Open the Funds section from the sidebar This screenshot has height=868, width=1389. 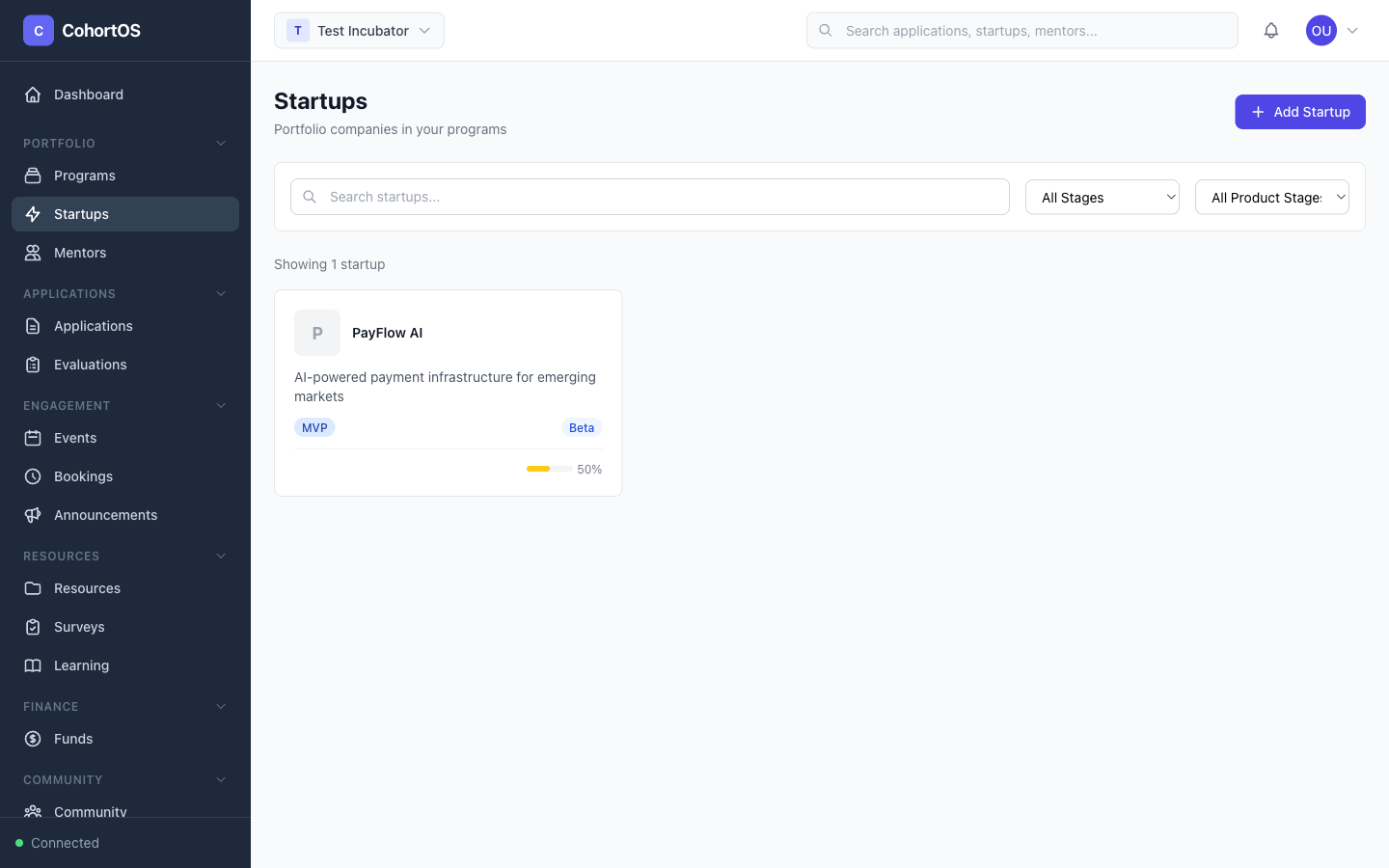pos(73,739)
